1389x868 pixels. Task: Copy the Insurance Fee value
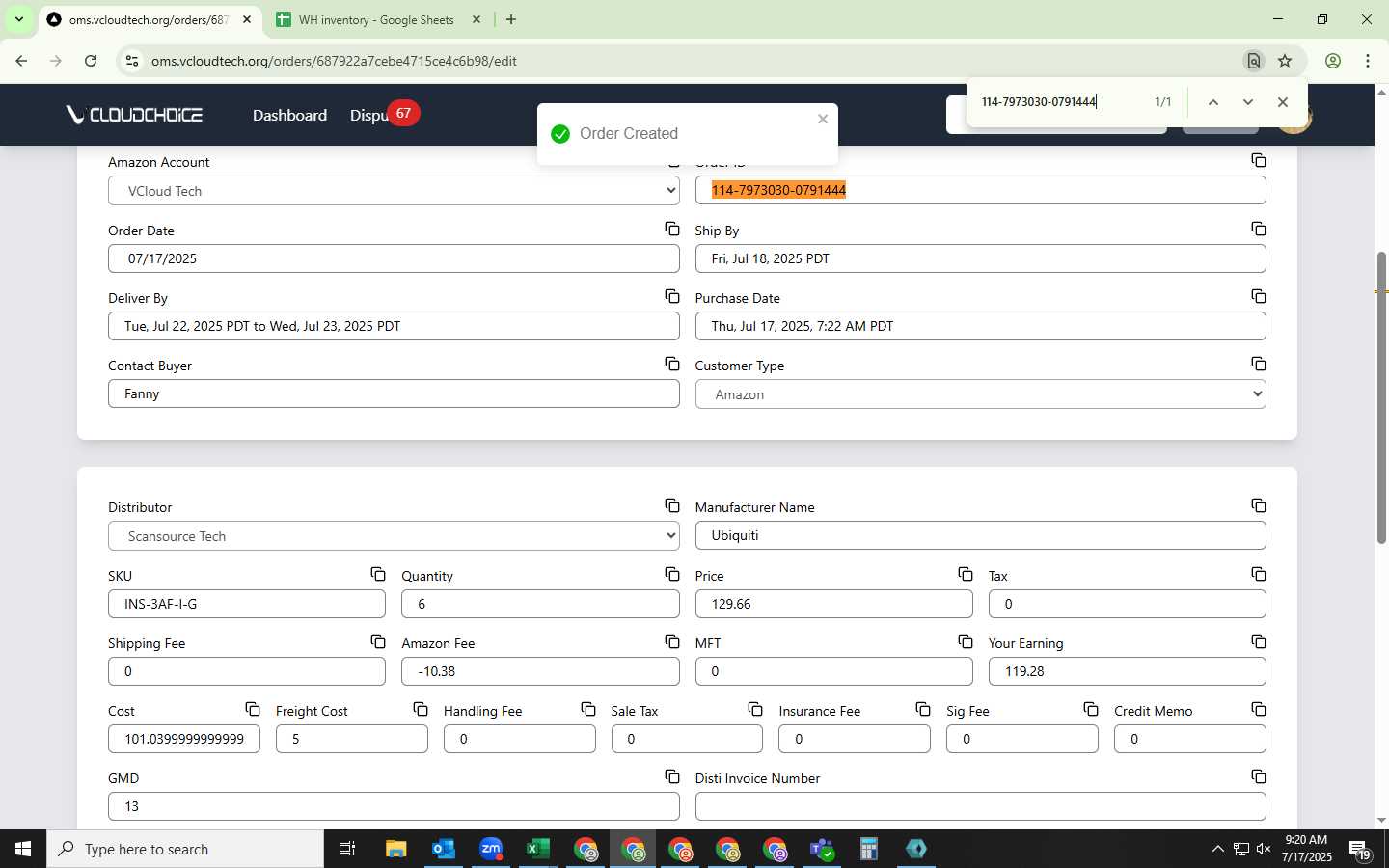(x=923, y=709)
